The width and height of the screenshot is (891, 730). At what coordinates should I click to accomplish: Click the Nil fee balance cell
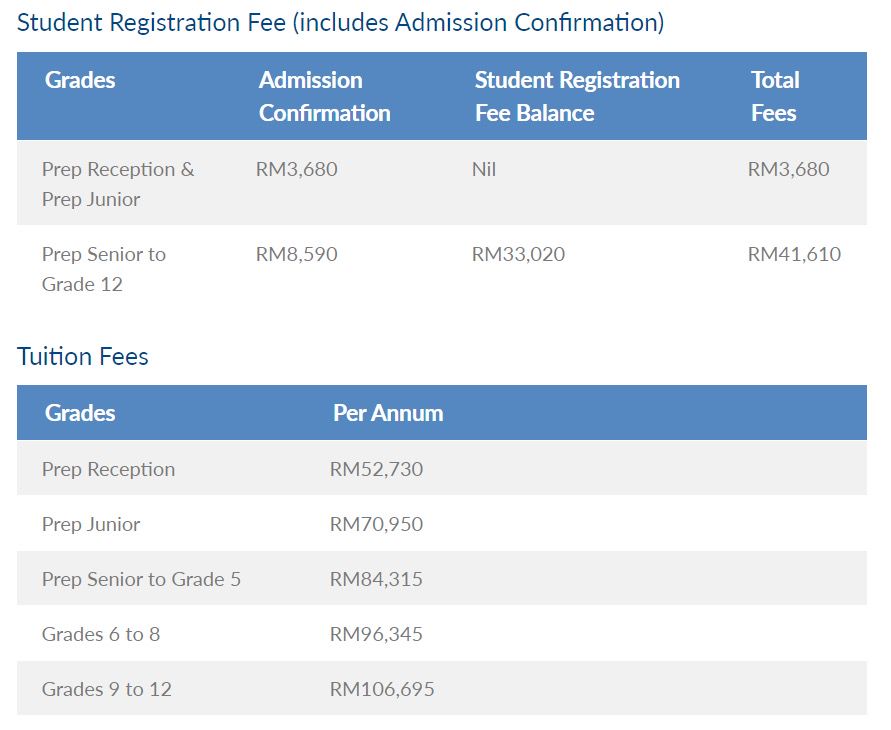pos(484,170)
